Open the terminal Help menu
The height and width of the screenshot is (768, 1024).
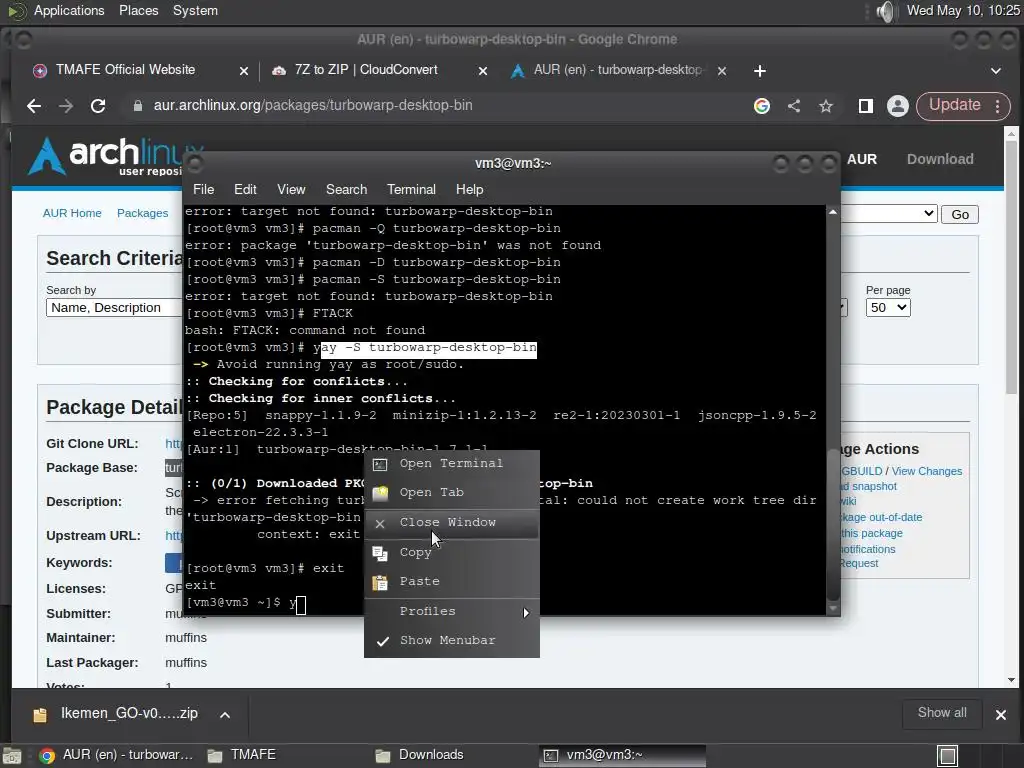click(469, 189)
